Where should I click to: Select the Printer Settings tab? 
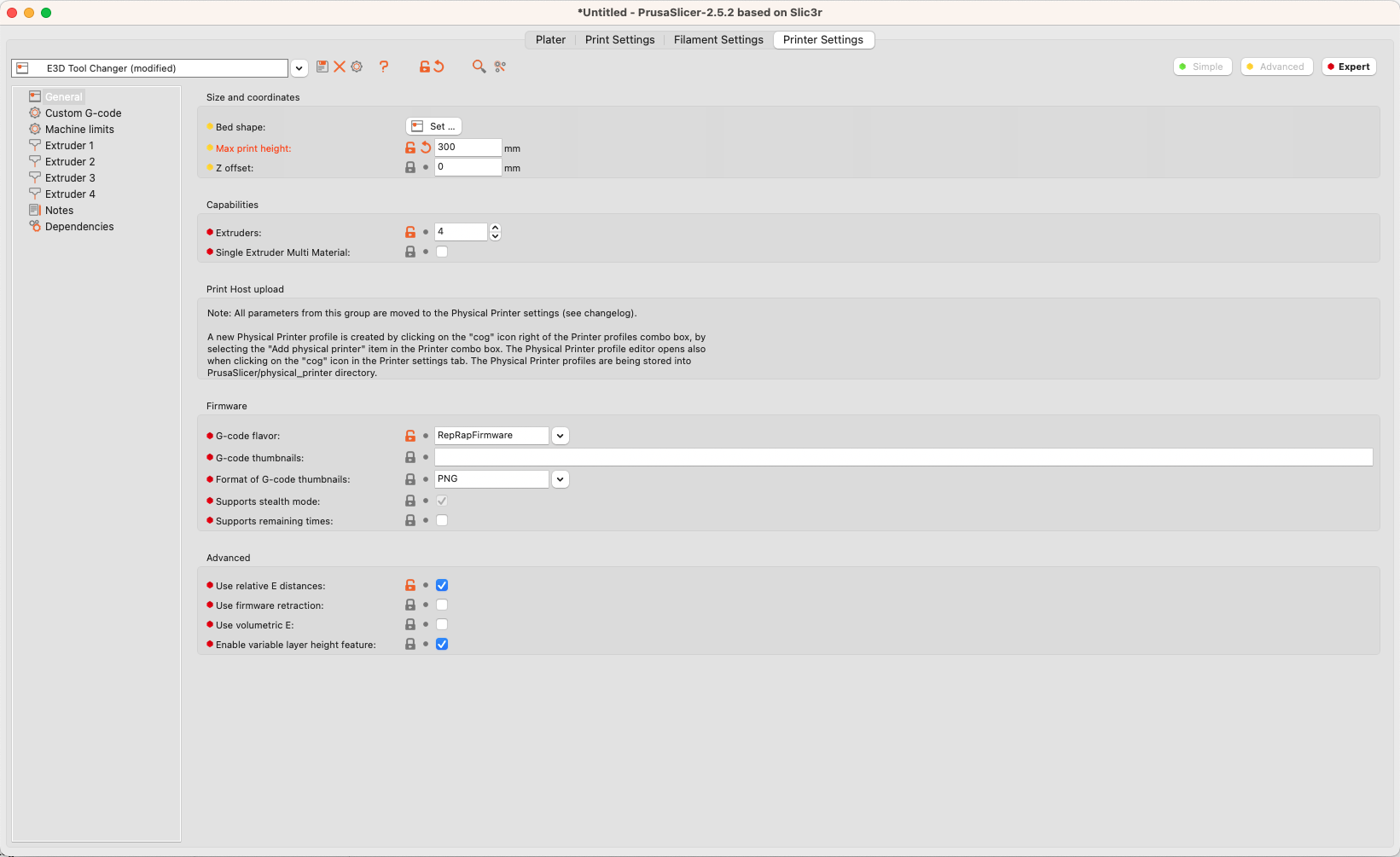click(x=823, y=40)
